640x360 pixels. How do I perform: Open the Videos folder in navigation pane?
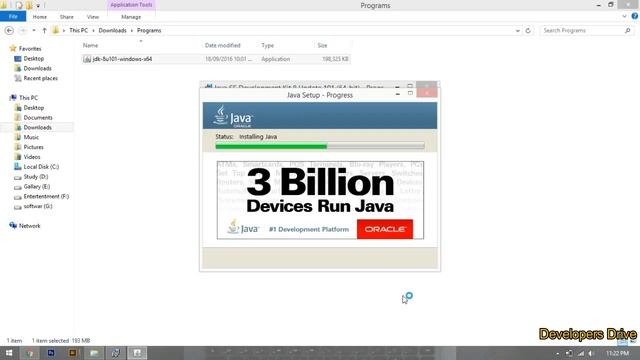31,157
